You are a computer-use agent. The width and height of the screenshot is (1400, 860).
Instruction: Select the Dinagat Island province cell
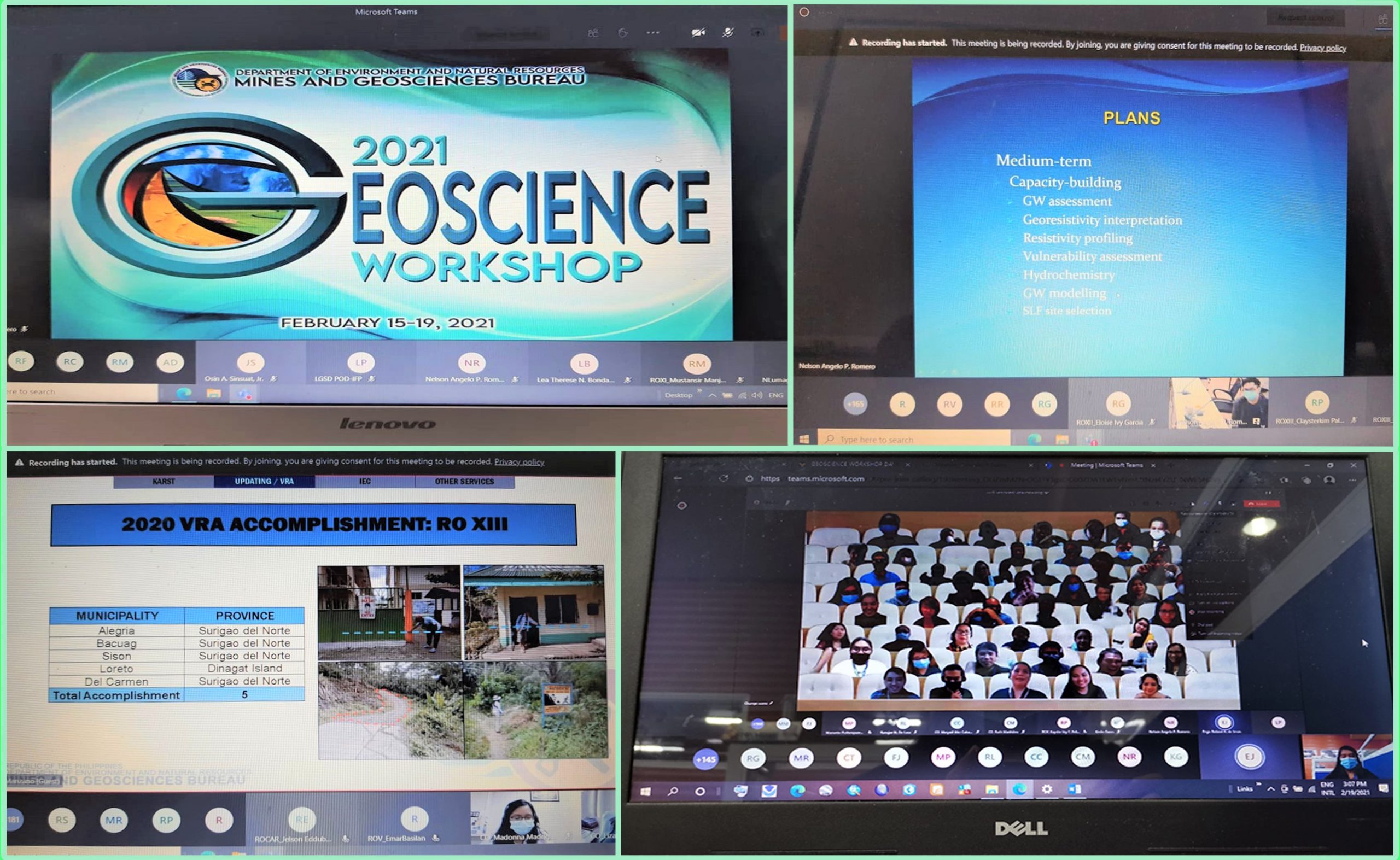(x=244, y=668)
